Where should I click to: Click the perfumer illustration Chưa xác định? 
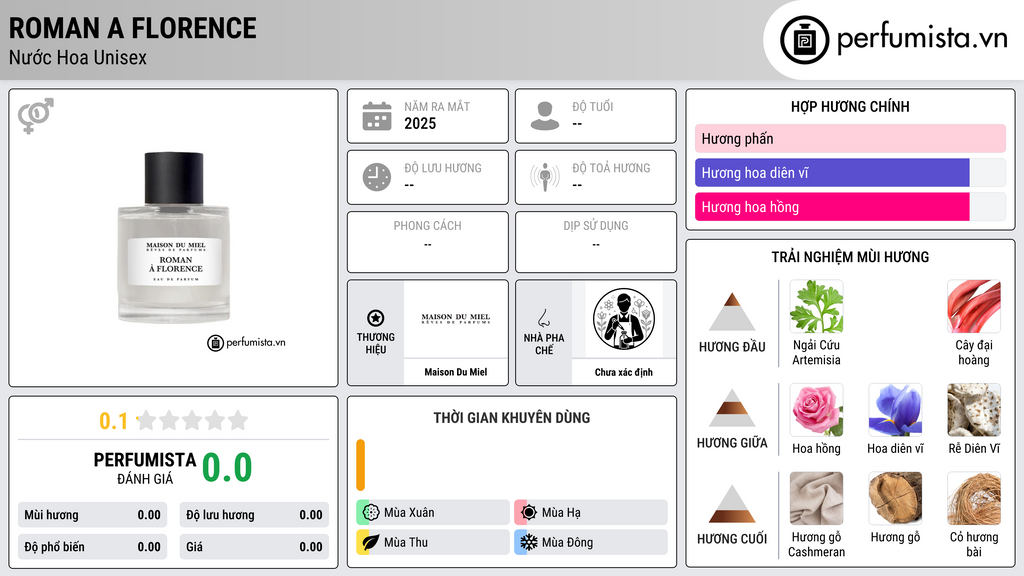[624, 319]
